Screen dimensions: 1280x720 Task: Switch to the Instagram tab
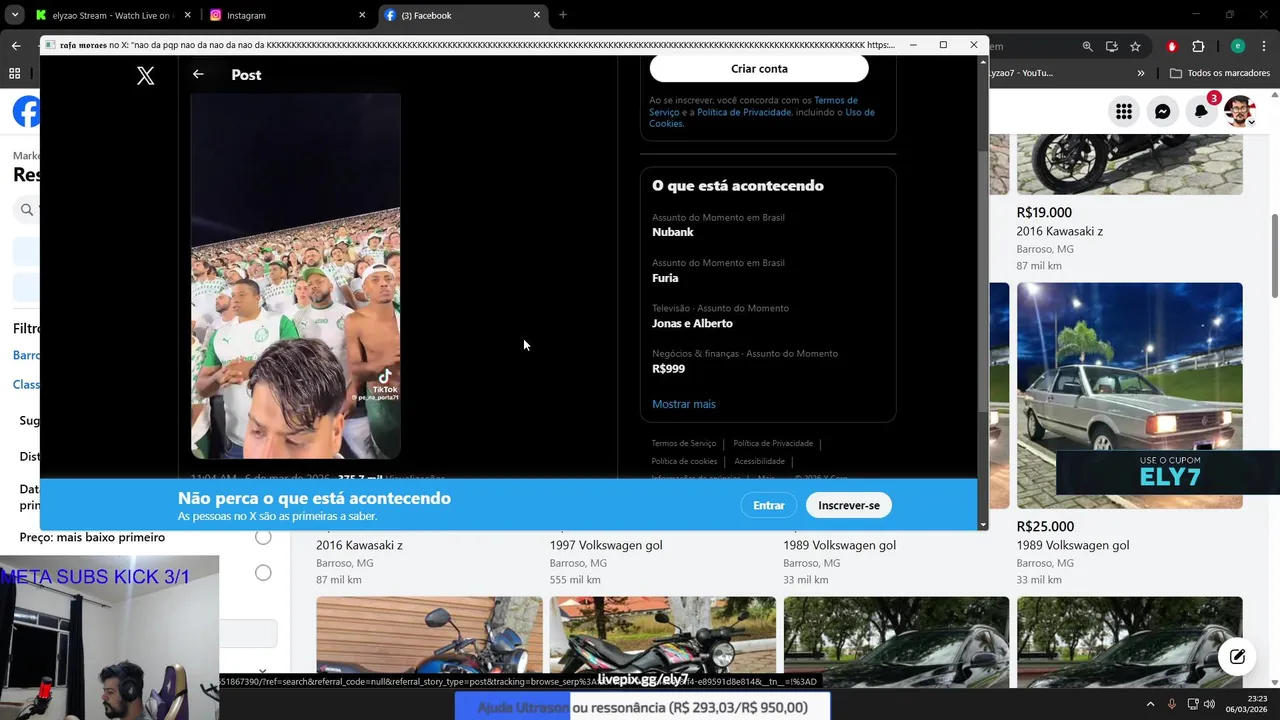(288, 15)
